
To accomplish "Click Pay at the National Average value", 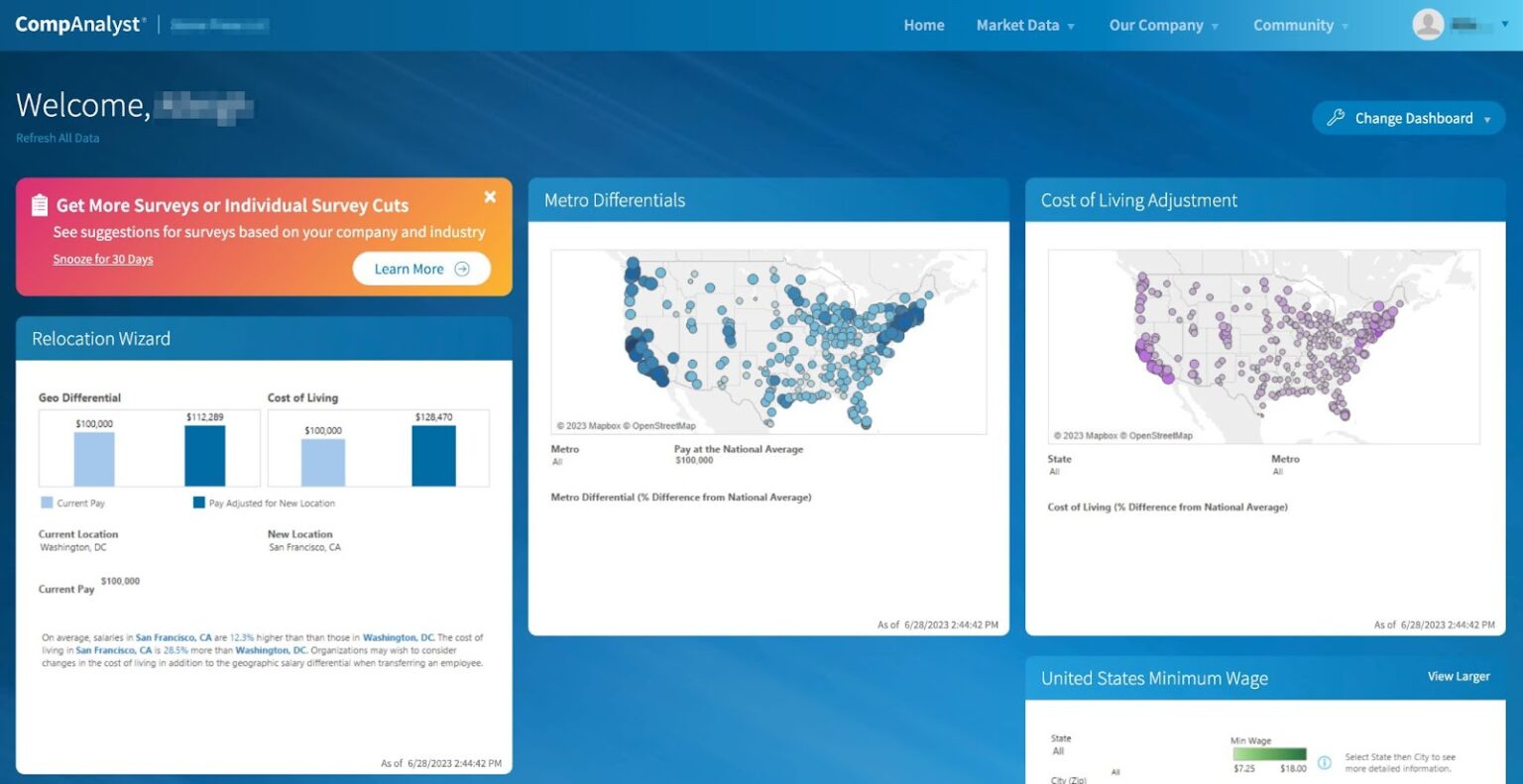I will click(694, 461).
